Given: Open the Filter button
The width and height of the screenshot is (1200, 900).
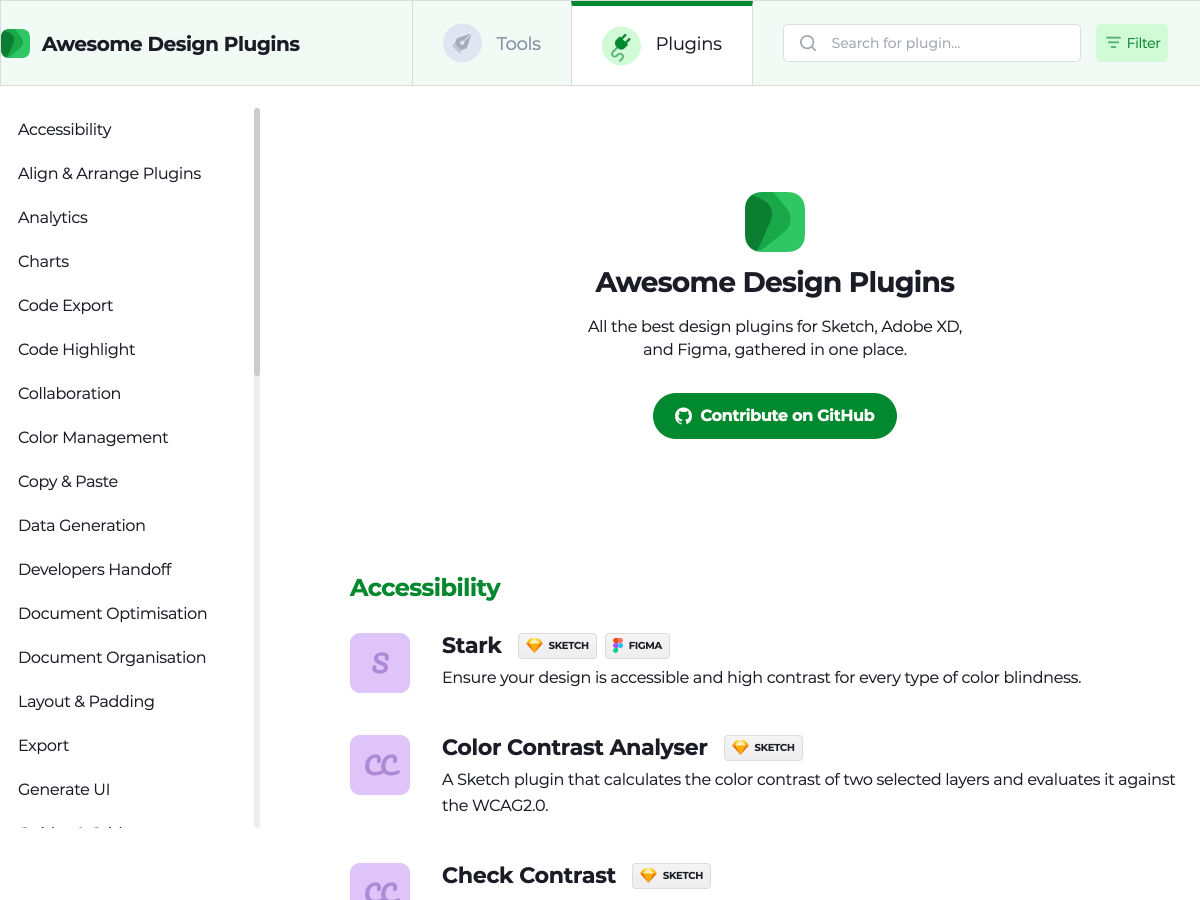Looking at the screenshot, I should (x=1132, y=43).
